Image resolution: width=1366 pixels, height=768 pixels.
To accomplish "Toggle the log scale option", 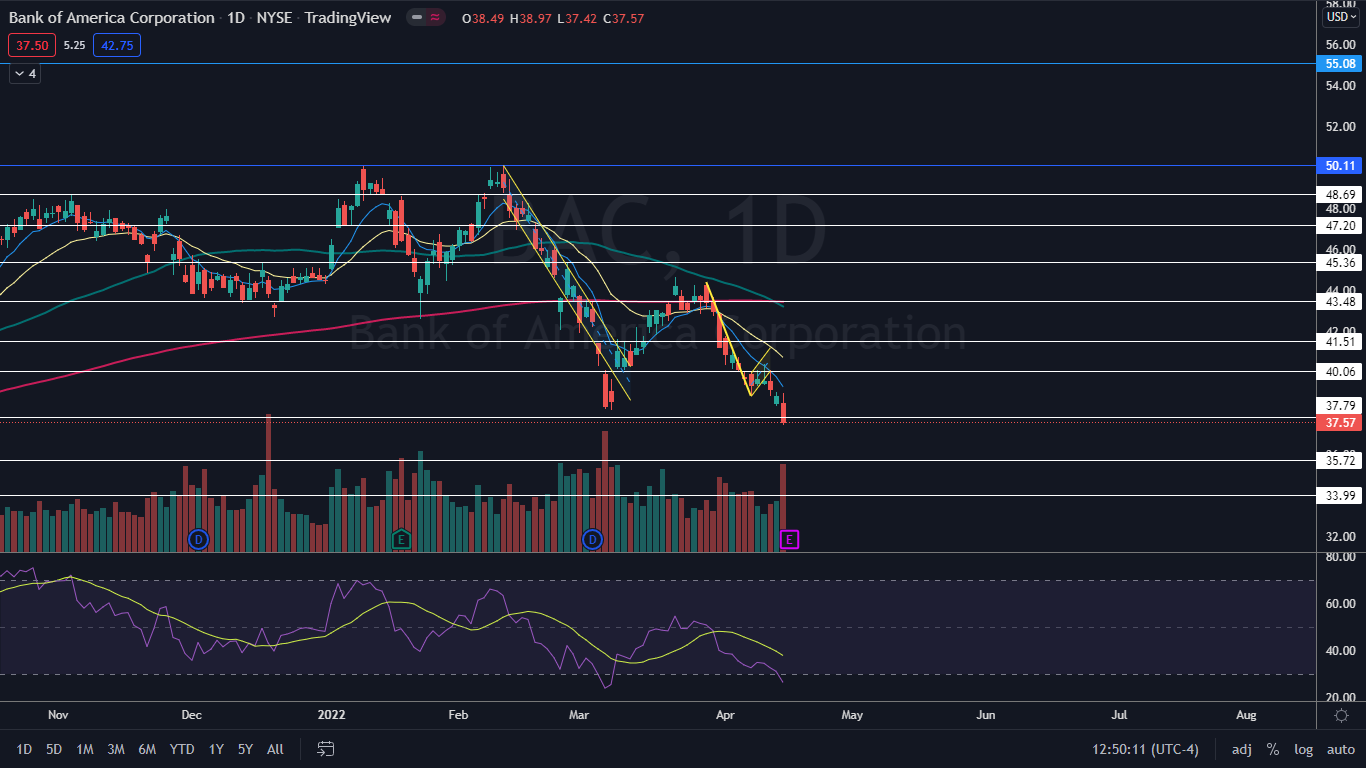I will 1303,749.
